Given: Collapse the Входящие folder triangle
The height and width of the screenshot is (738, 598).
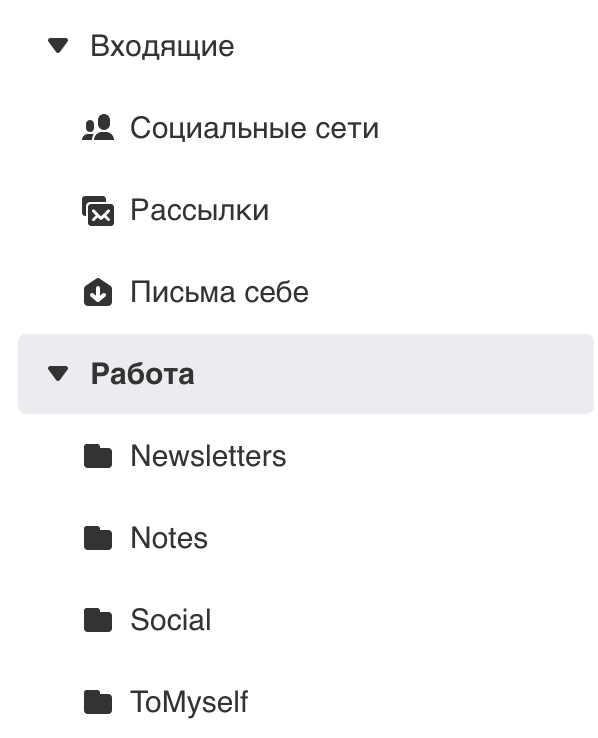Looking at the screenshot, I should 58,46.
